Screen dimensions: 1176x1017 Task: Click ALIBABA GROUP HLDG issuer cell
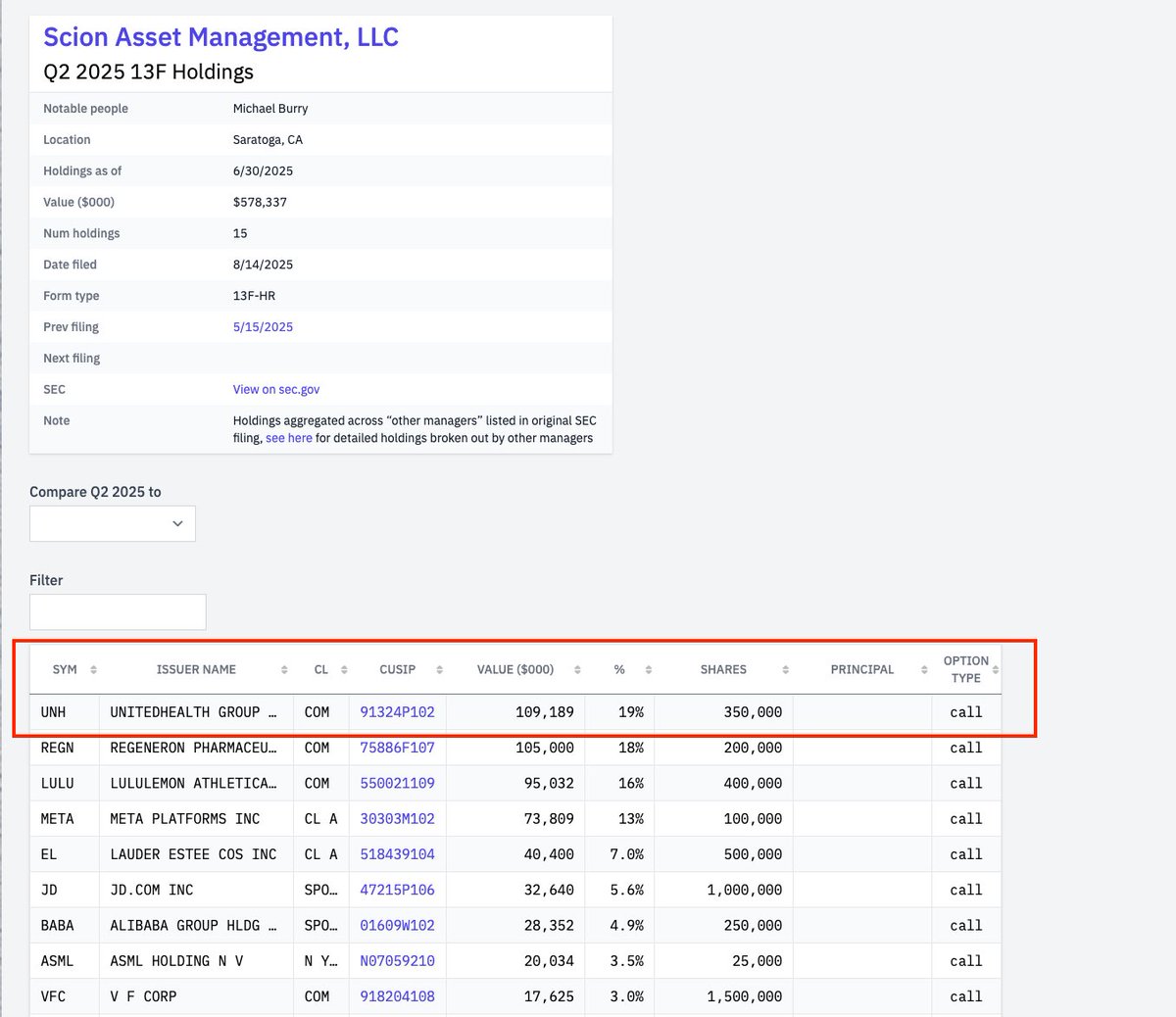(x=196, y=925)
